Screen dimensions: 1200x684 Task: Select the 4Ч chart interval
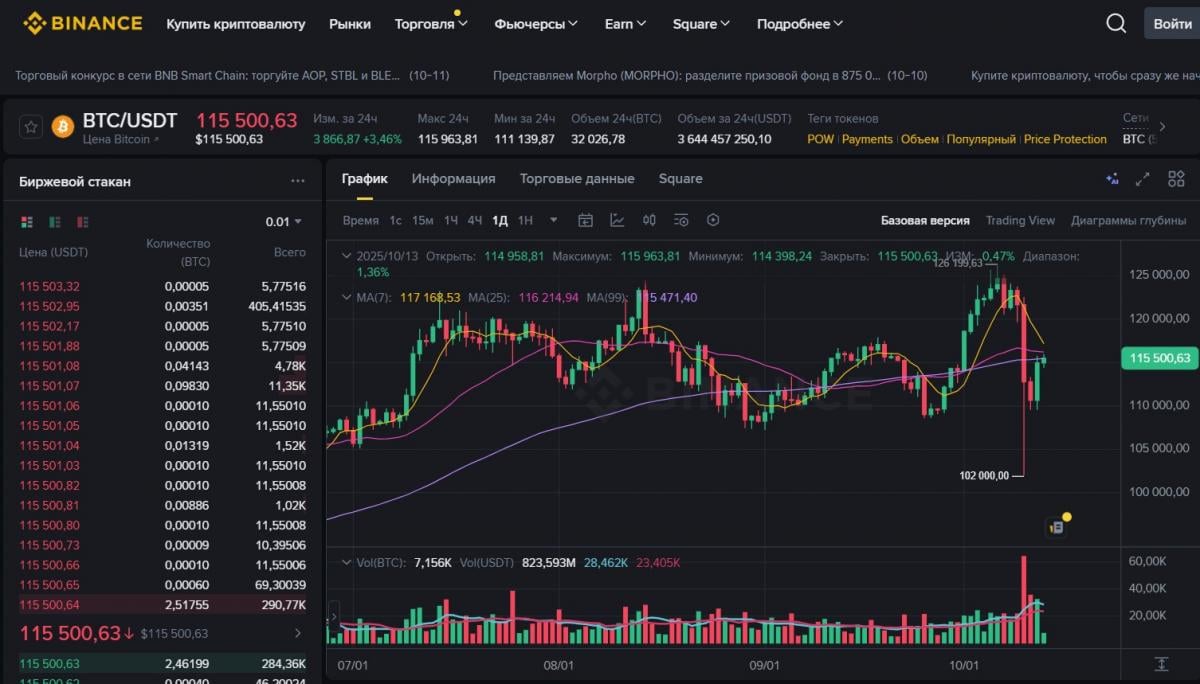coord(474,220)
